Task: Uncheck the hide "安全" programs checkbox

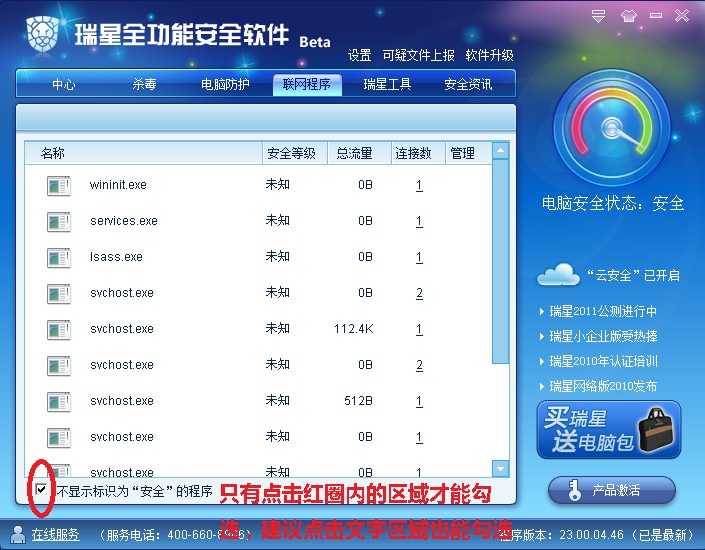Action: (x=41, y=489)
